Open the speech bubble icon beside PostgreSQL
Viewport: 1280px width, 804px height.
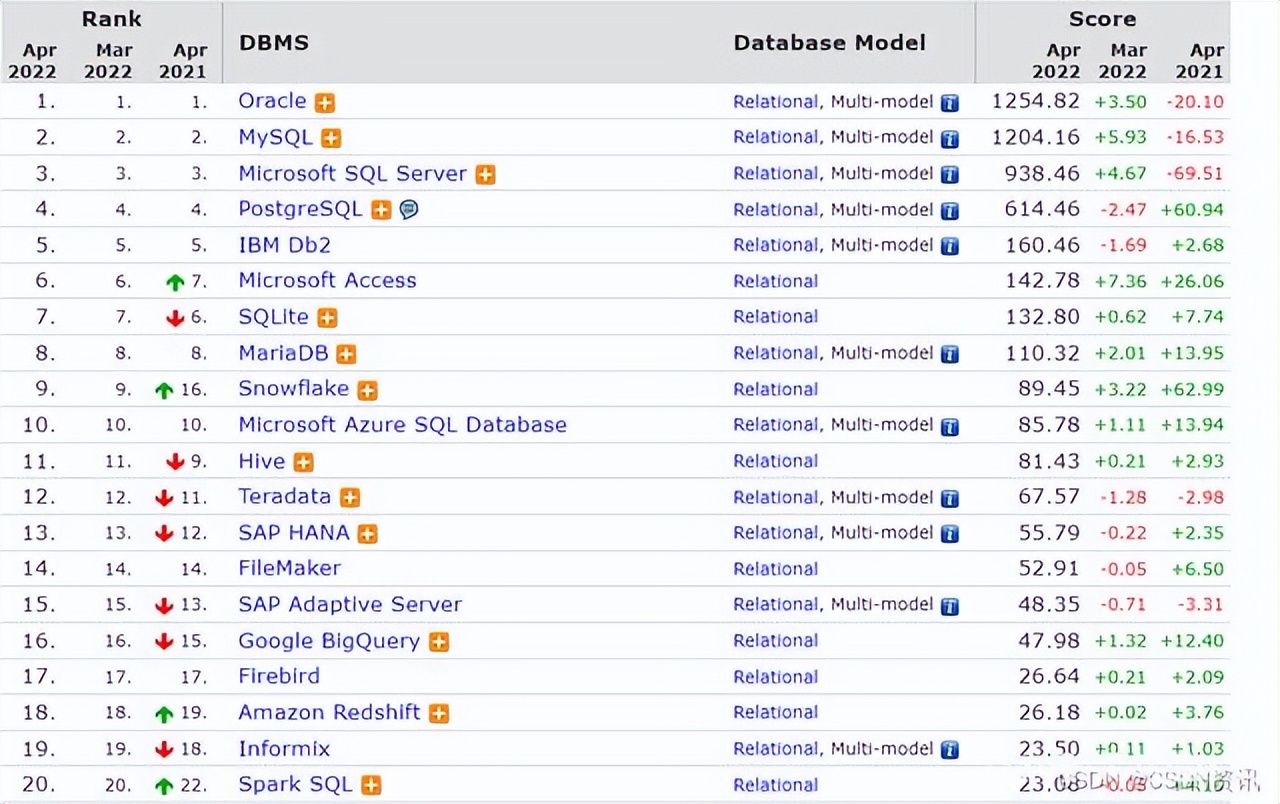[408, 210]
